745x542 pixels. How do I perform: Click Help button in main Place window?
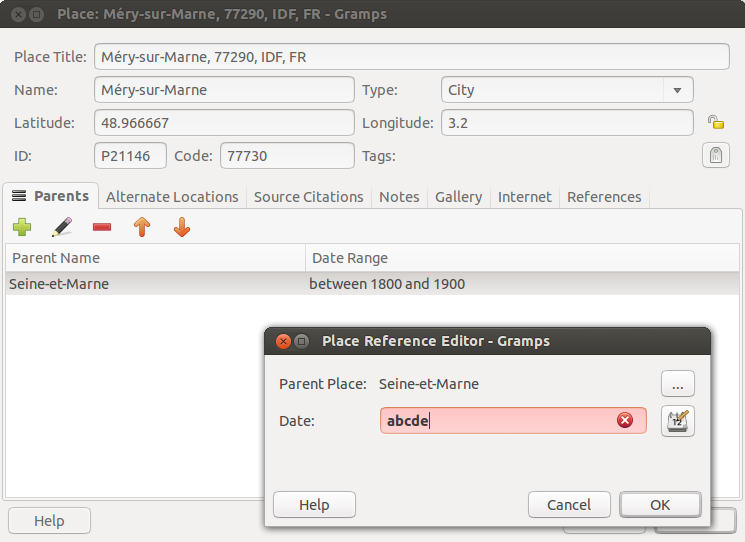49,521
